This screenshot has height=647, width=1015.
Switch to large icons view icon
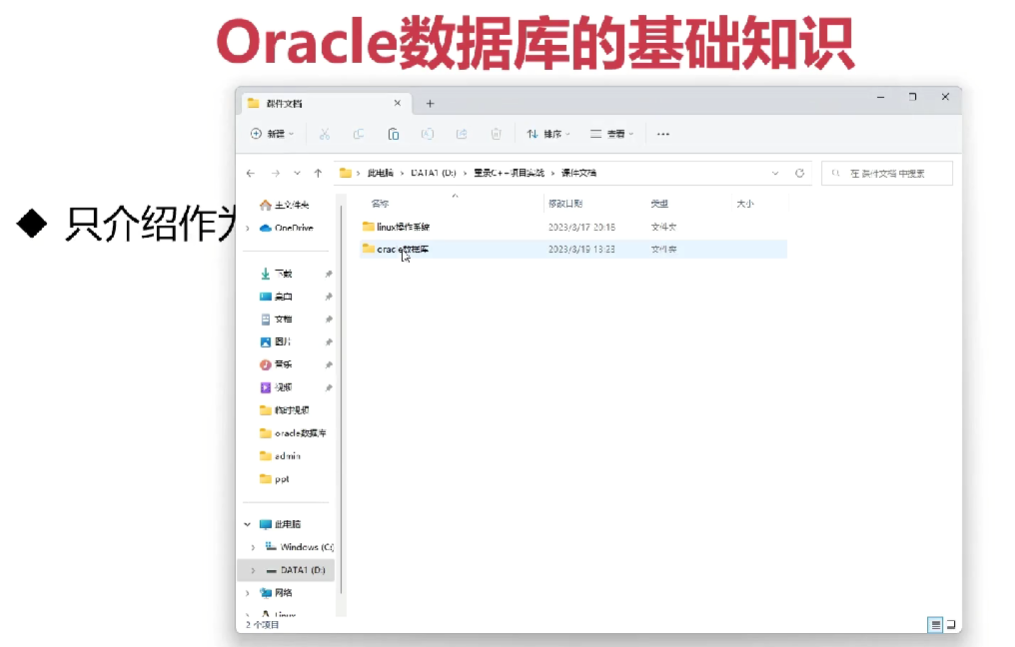[x=951, y=625]
